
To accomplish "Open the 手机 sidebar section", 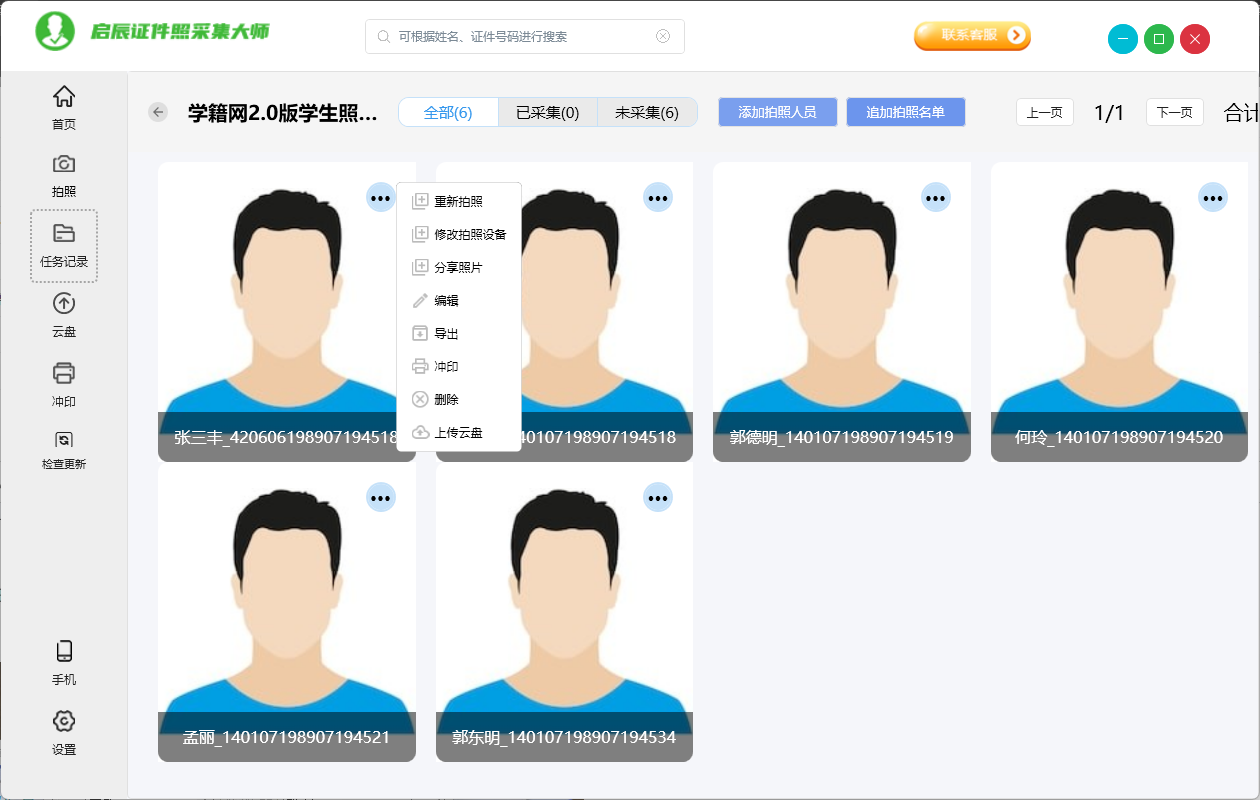I will pyautogui.click(x=64, y=663).
